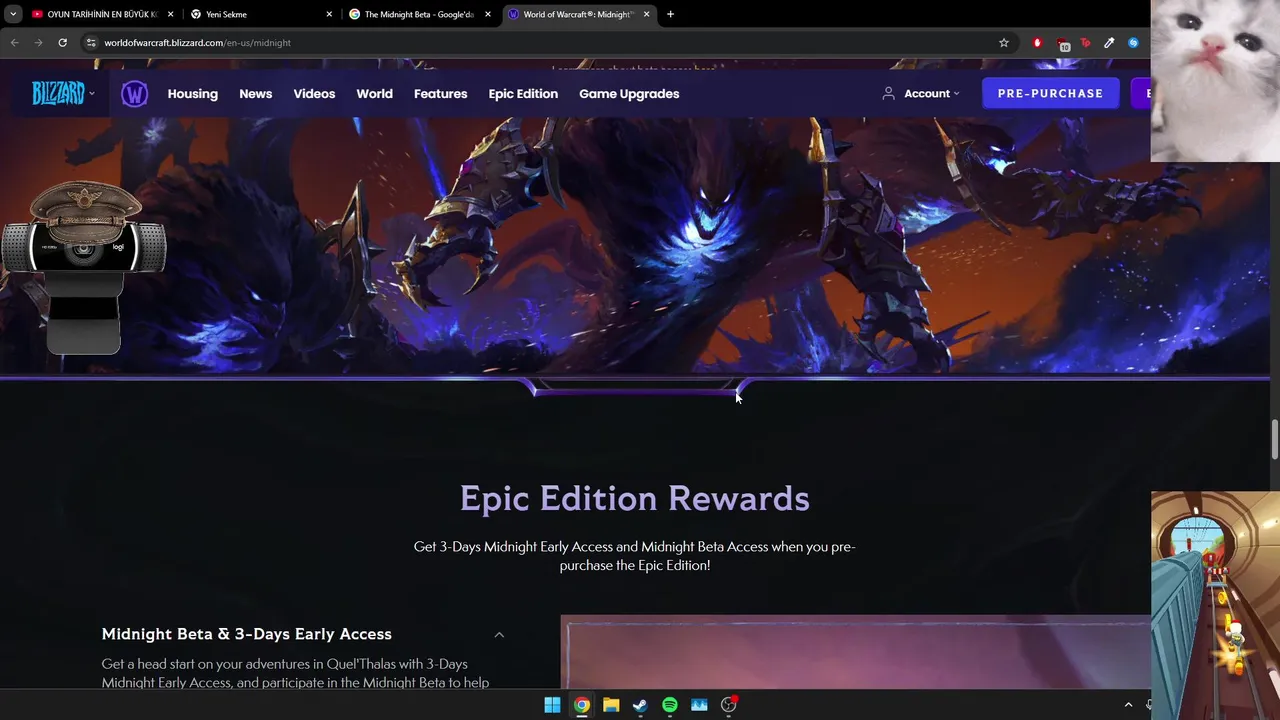
Task: Go forward in browser history
Action: [x=38, y=43]
